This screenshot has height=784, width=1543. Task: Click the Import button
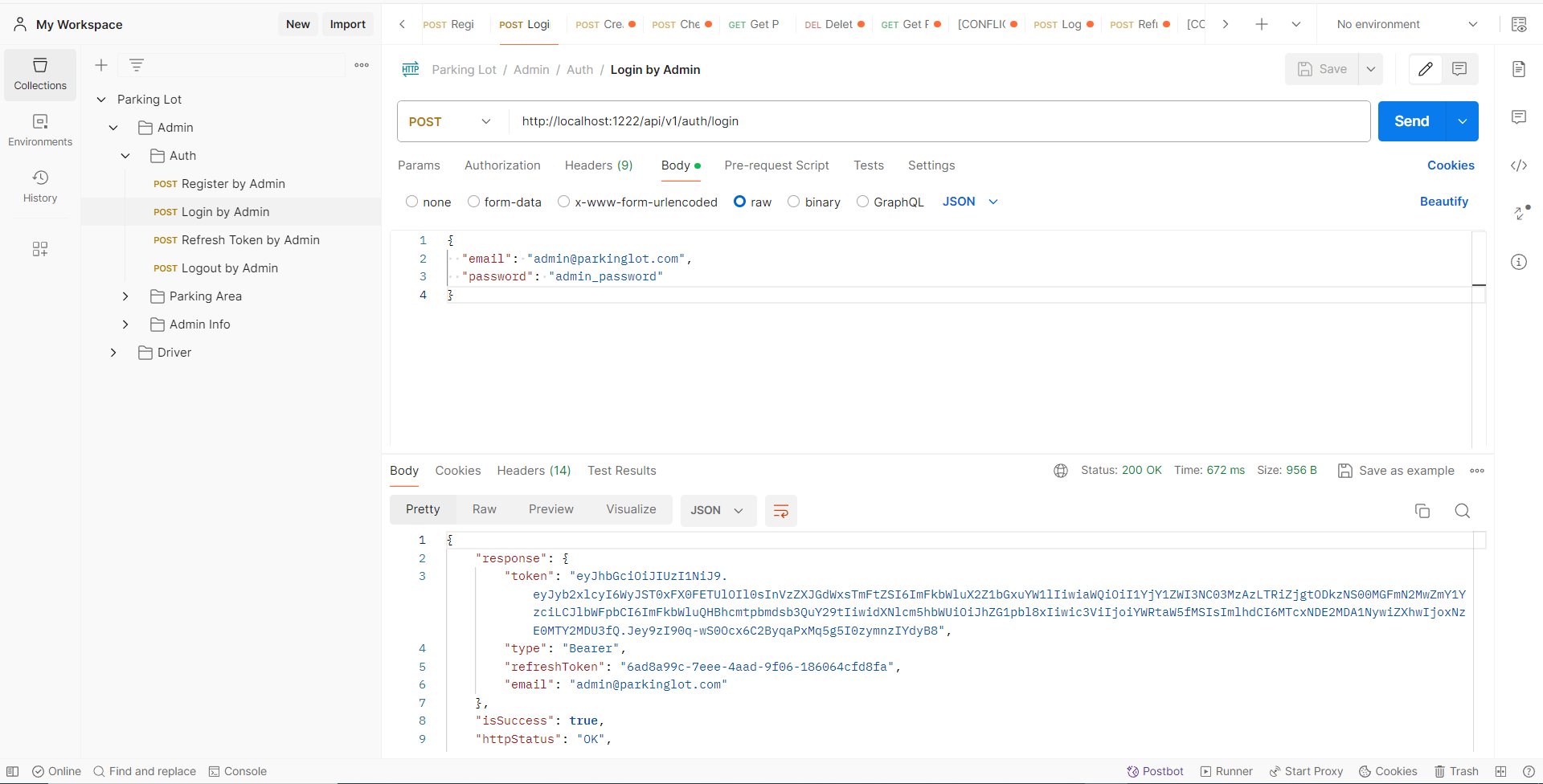click(348, 24)
